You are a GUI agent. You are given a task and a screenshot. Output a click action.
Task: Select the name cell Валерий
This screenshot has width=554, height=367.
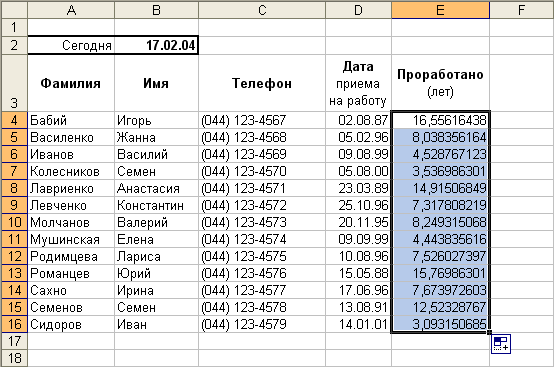(157, 222)
